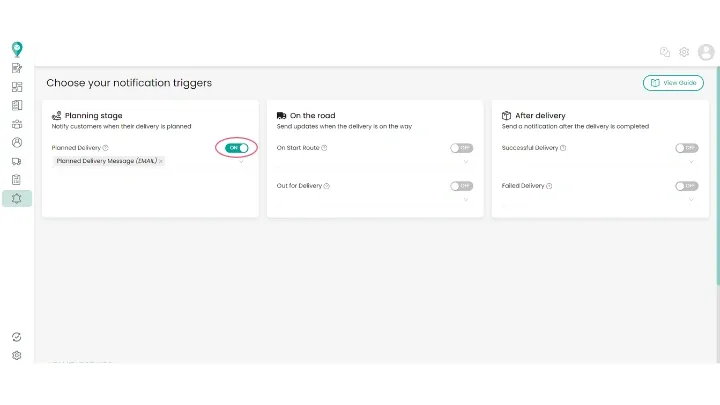
Task: Expand the Out for Delivery dropdown chevron
Action: pyautogui.click(x=466, y=199)
